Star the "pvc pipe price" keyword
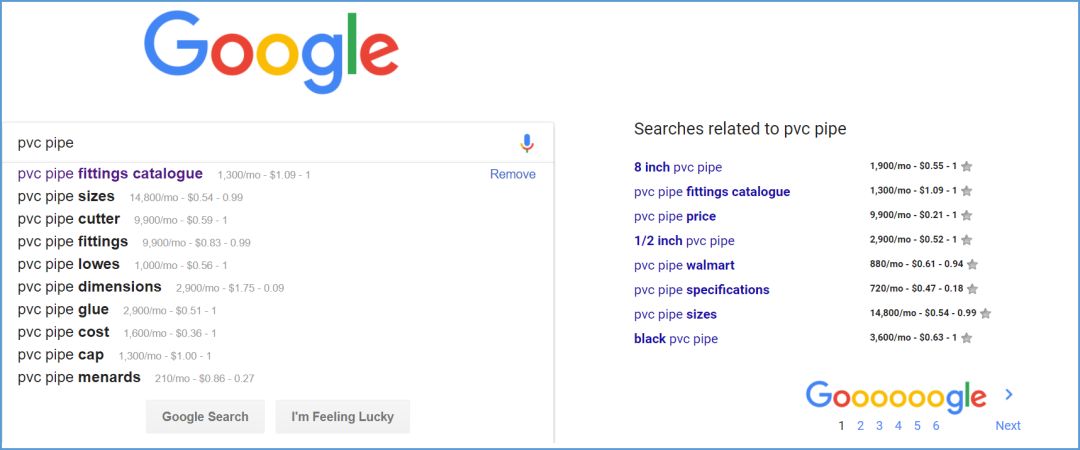The width and height of the screenshot is (1080, 450). pyautogui.click(x=966, y=216)
